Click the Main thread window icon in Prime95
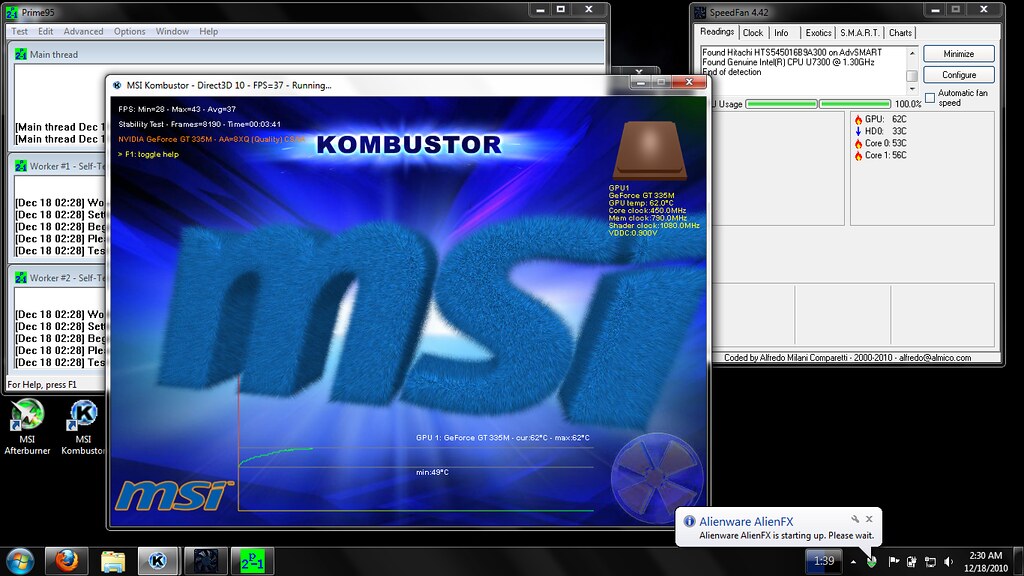Image resolution: width=1024 pixels, height=576 pixels. pos(21,54)
